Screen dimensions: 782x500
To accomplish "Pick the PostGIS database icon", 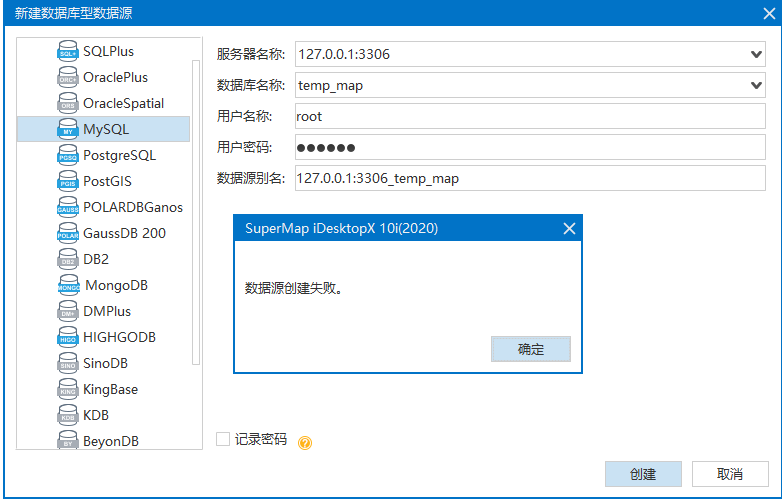I will point(68,181).
